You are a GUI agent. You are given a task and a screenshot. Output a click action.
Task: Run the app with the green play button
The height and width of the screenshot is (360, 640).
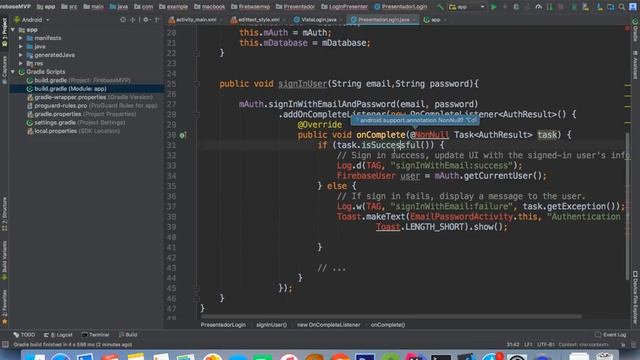tap(493, 7)
